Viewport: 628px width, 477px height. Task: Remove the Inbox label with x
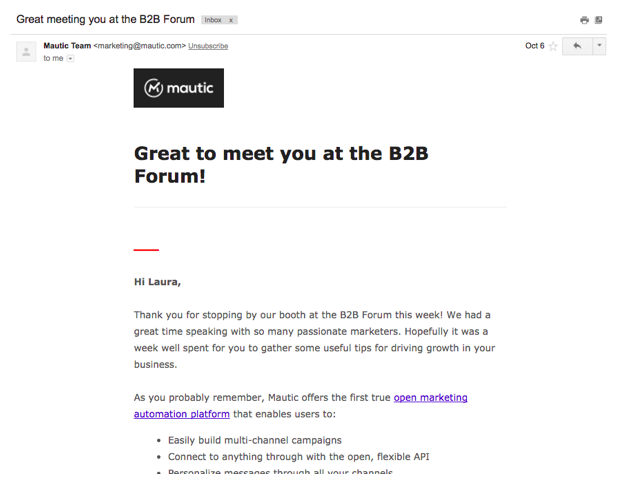click(x=231, y=20)
